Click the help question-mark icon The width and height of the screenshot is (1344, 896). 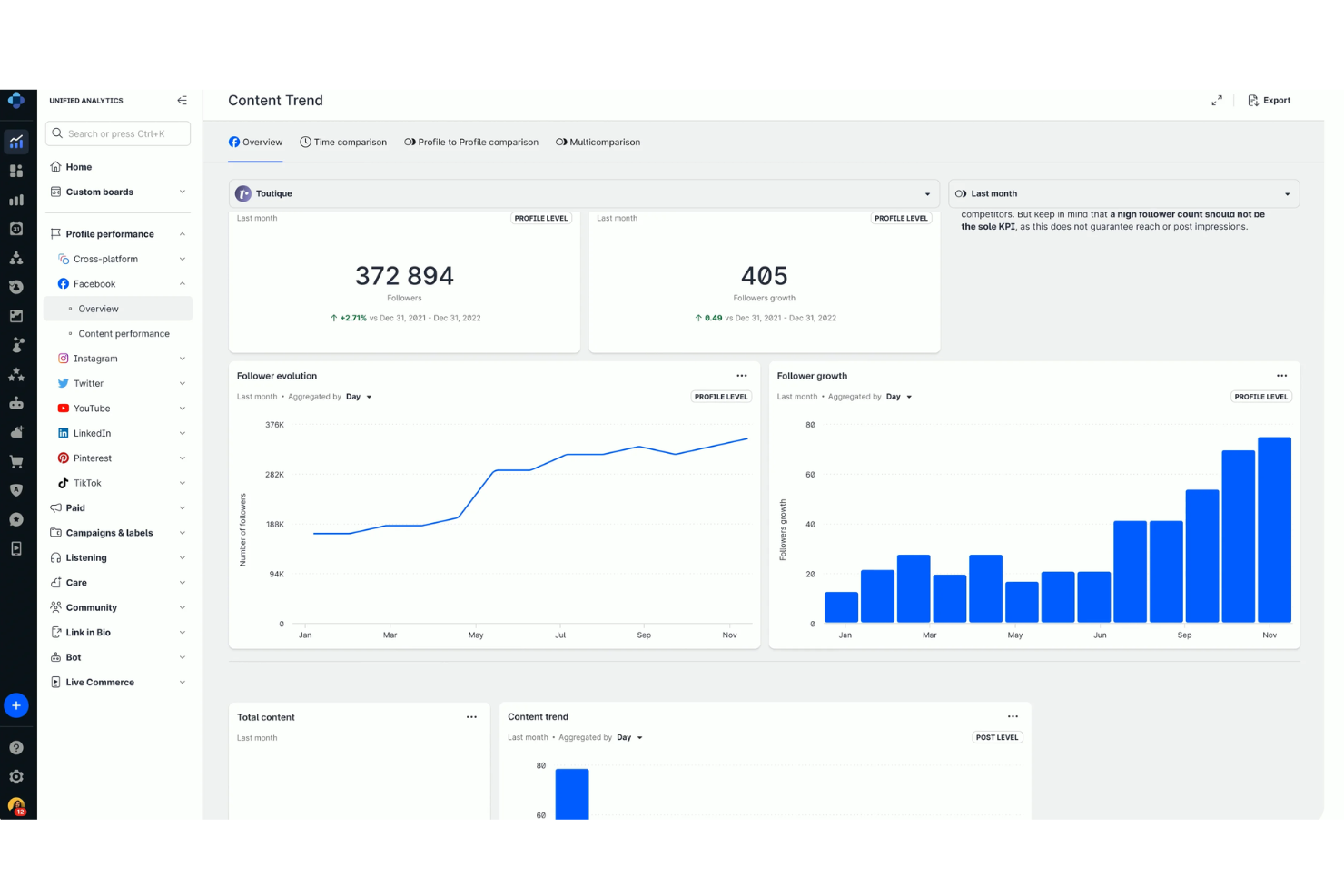click(x=17, y=747)
